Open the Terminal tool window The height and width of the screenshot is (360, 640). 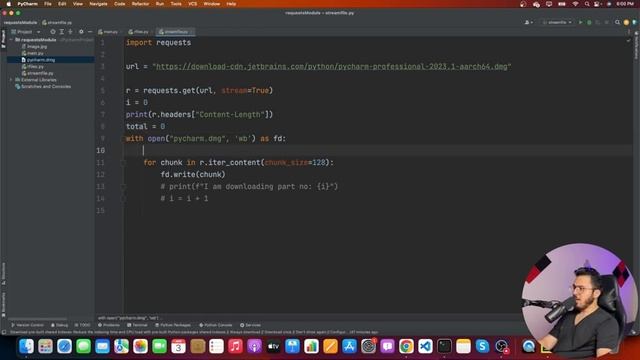137,325
